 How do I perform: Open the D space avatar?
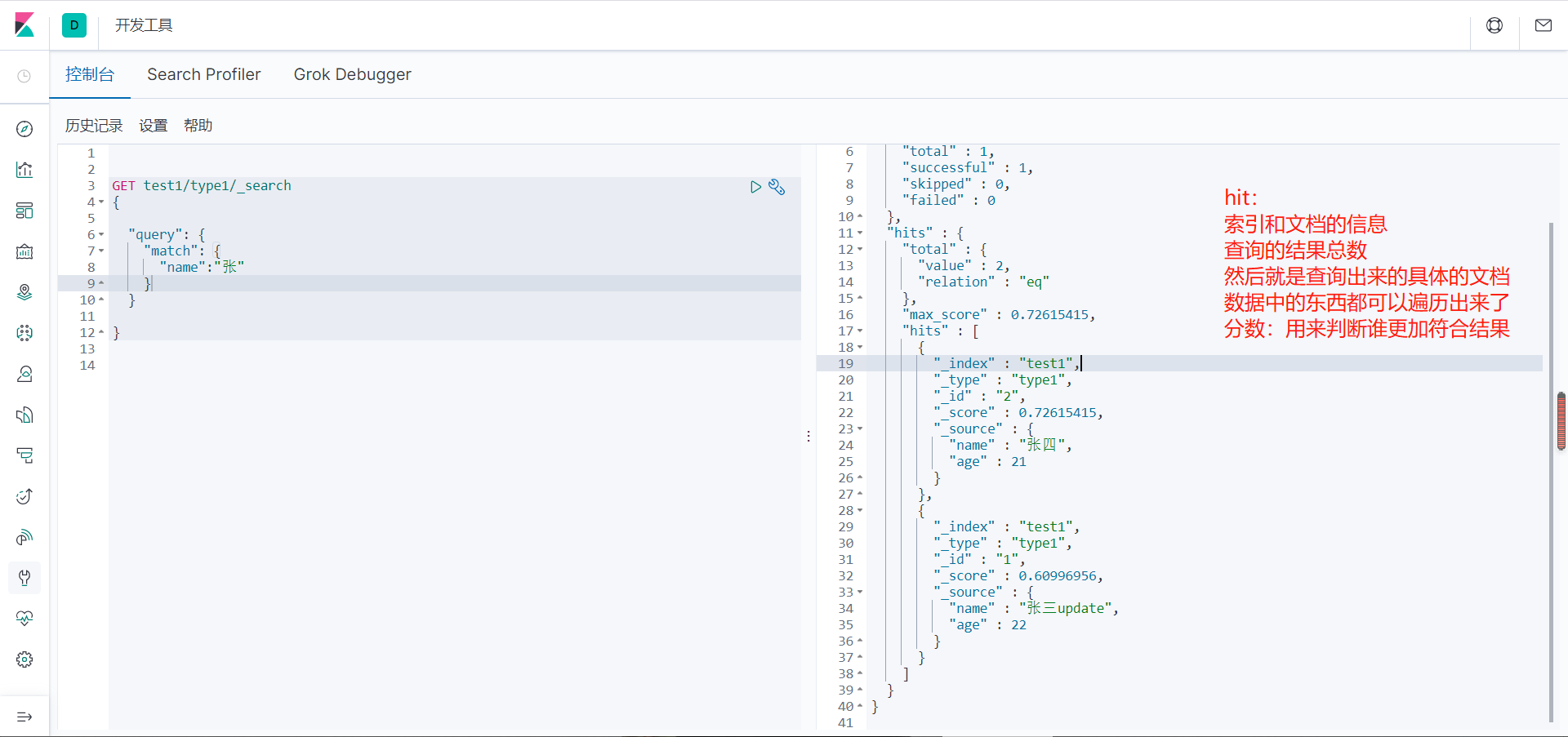(74, 25)
